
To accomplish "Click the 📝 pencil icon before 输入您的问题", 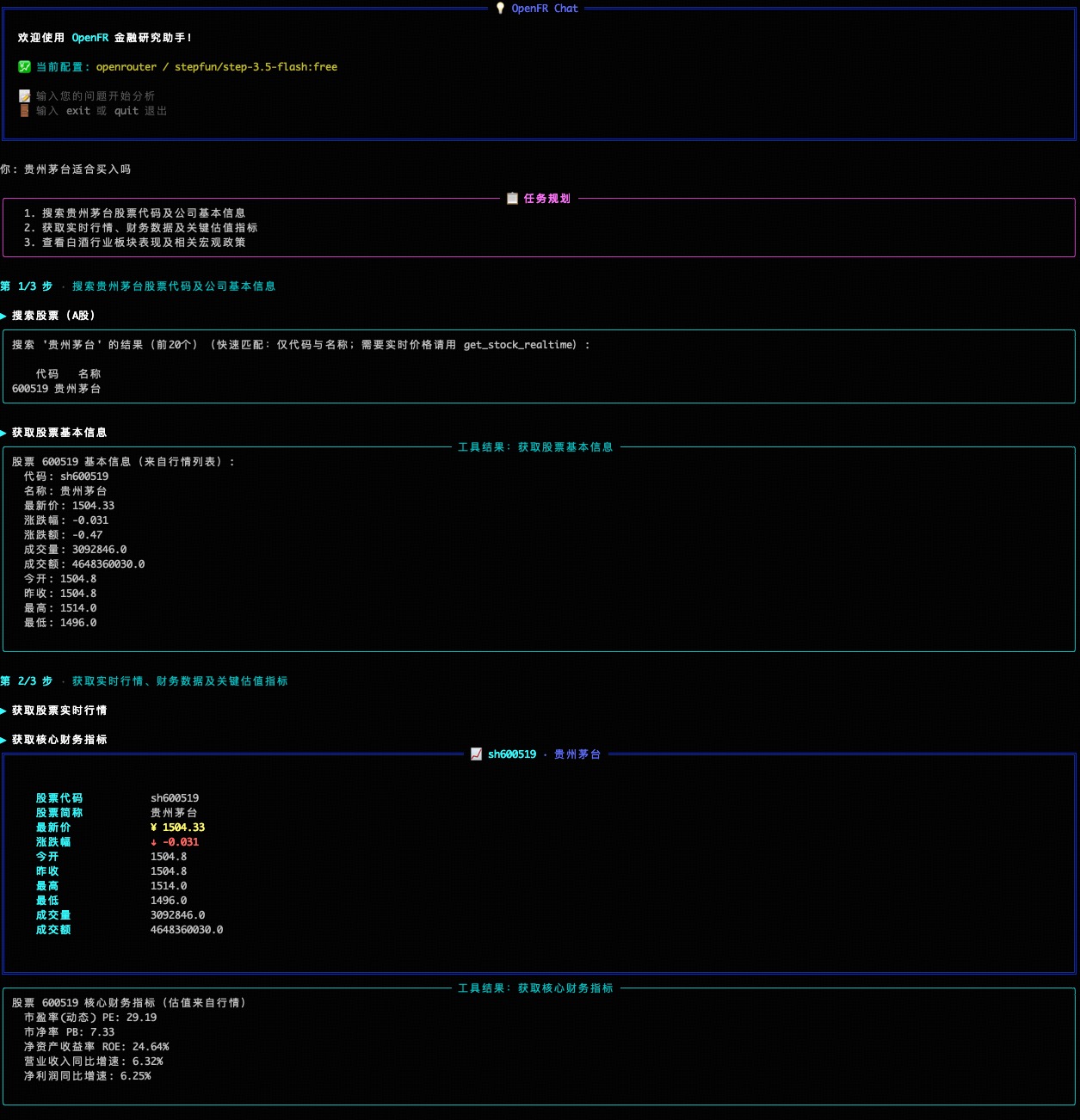I will 24,95.
